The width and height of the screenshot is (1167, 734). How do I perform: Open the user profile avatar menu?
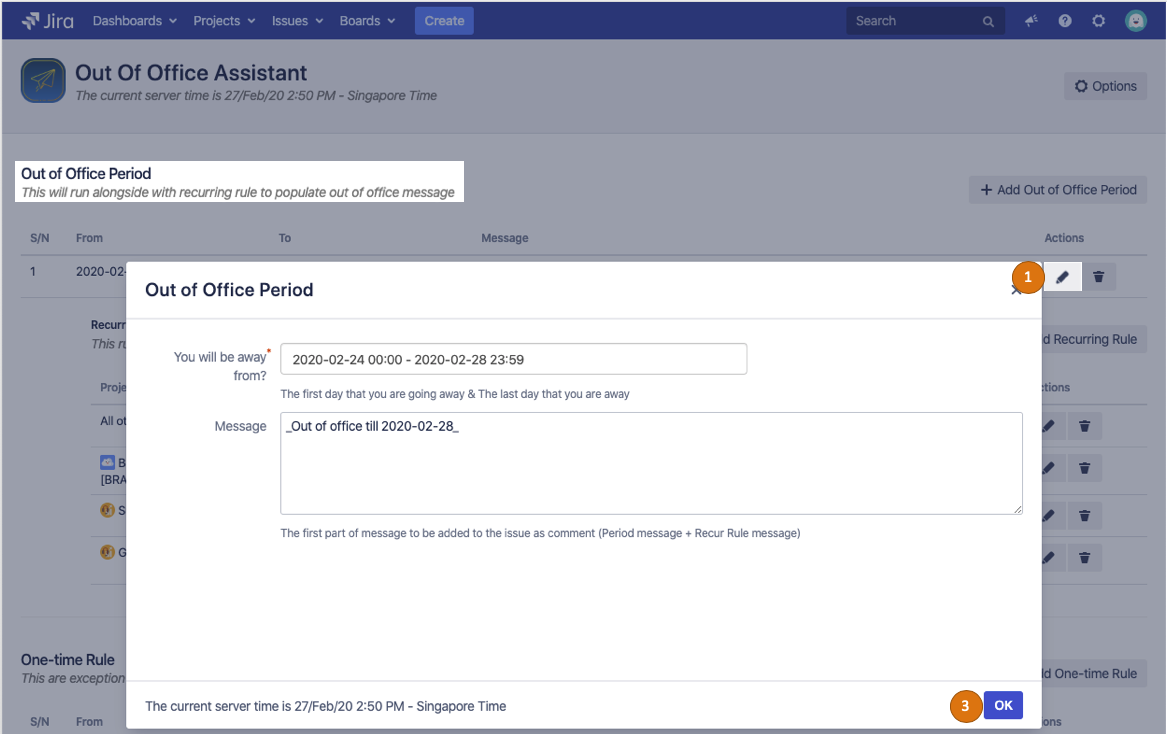(x=1135, y=21)
